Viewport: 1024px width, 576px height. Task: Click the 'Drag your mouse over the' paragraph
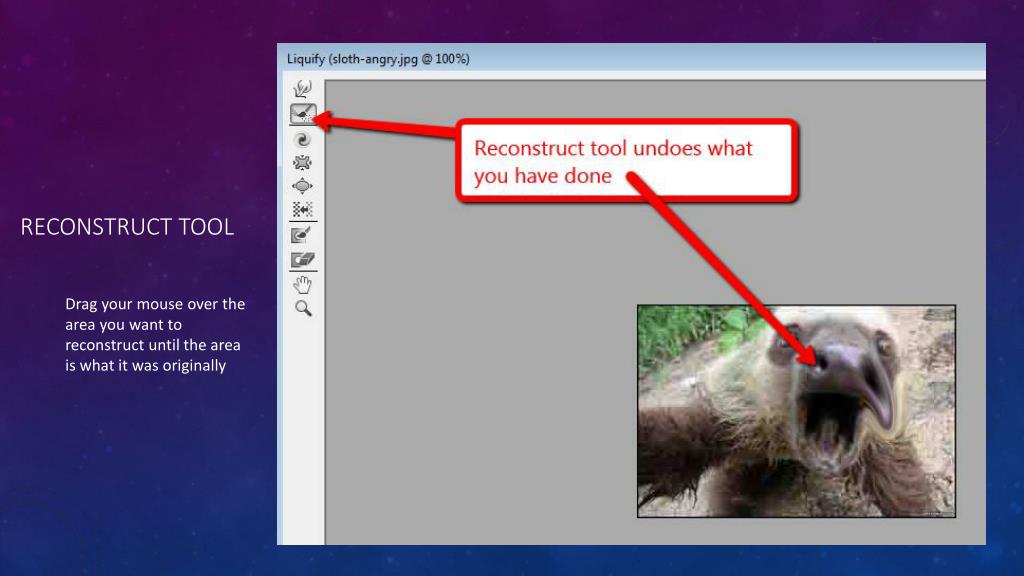point(155,334)
